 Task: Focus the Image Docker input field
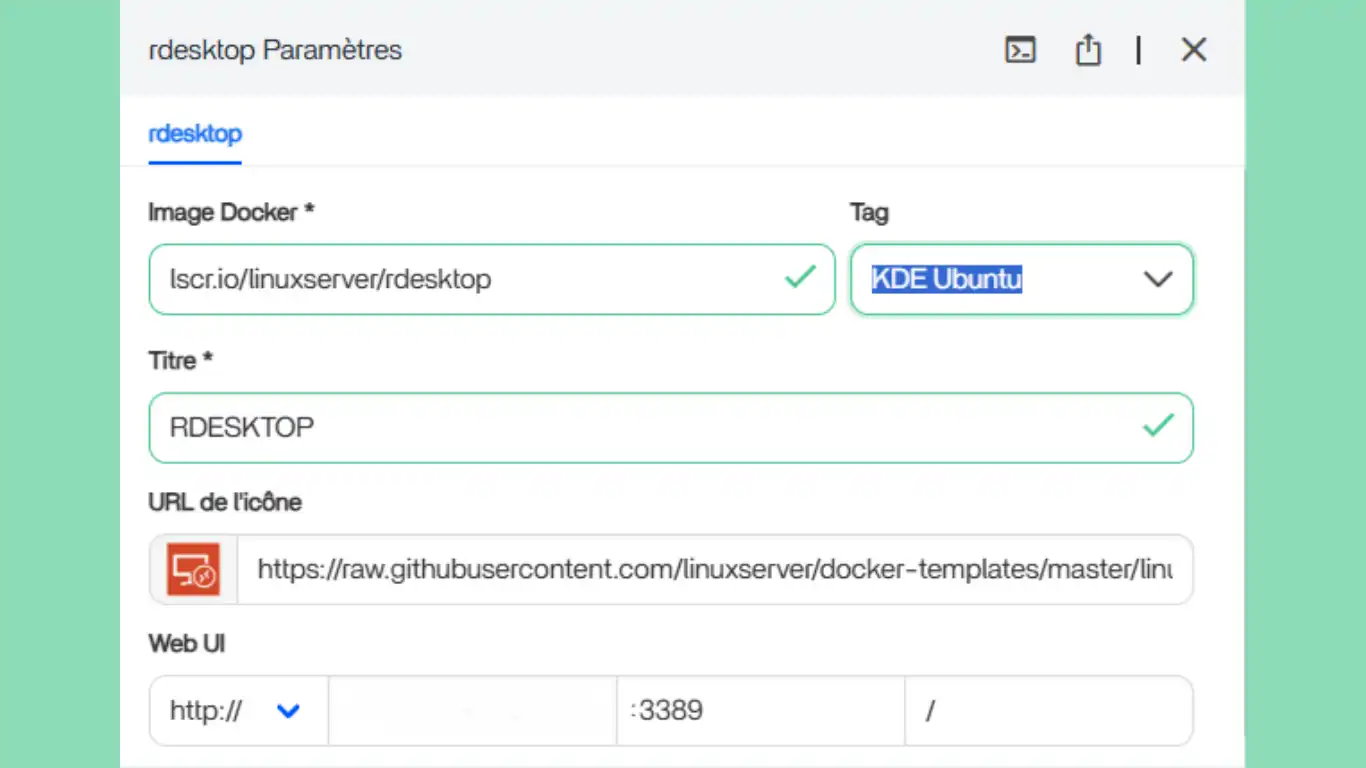click(470, 279)
